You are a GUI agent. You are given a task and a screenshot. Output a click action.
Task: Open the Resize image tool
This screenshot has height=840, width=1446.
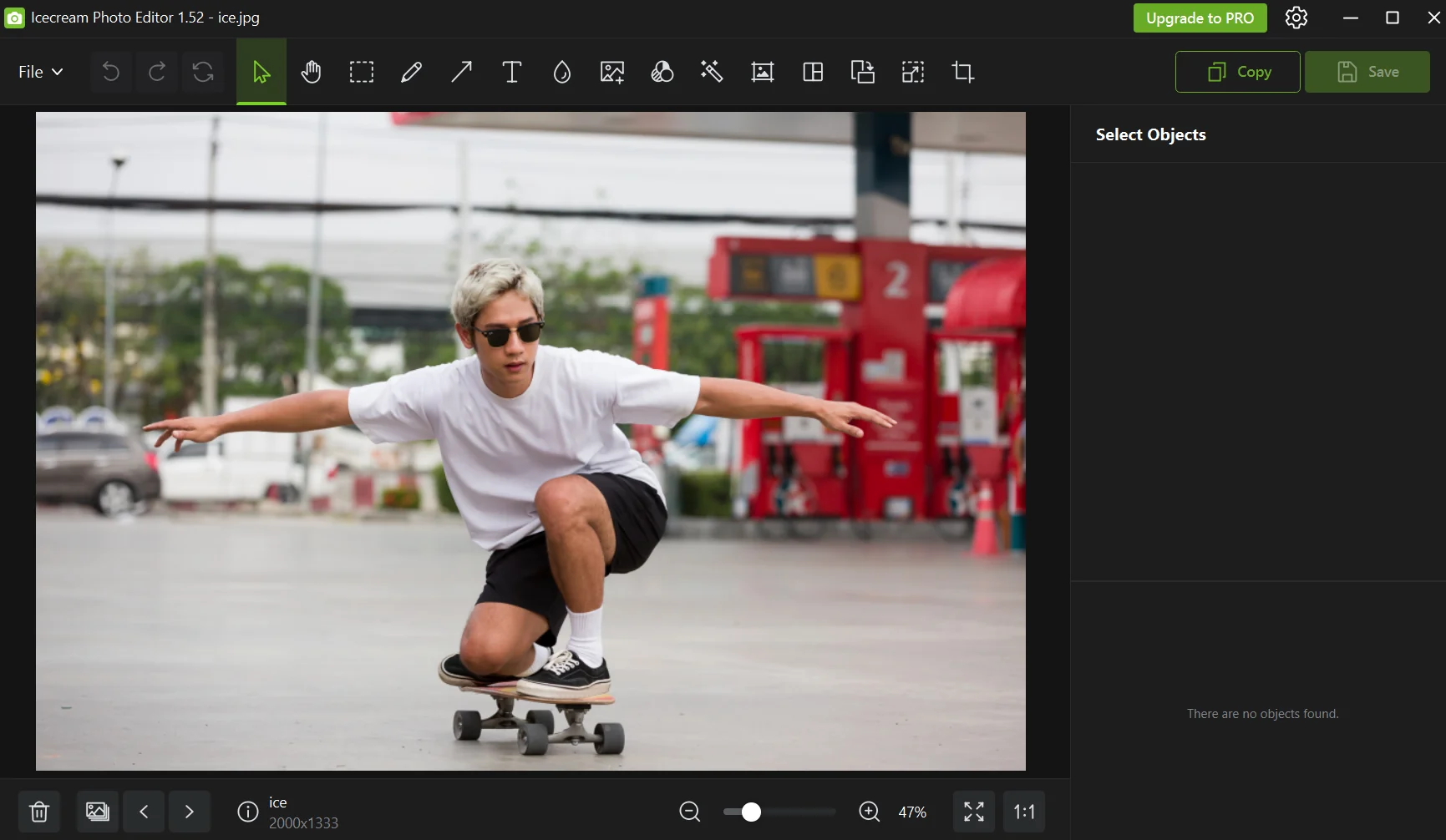(x=912, y=73)
